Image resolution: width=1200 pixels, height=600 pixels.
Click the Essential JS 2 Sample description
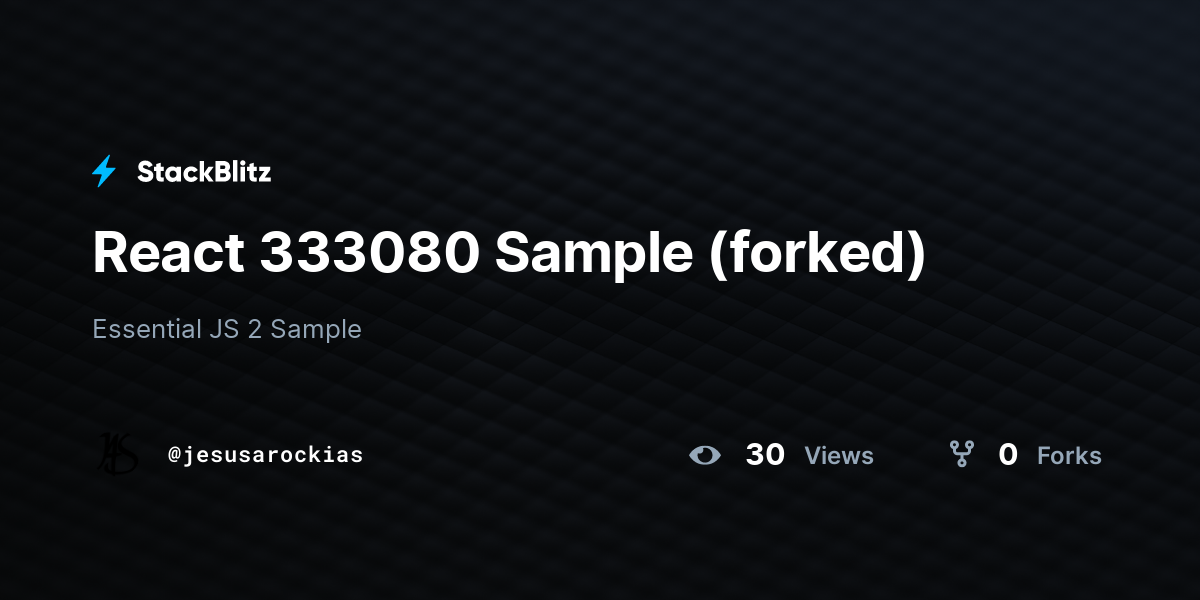[x=227, y=329]
